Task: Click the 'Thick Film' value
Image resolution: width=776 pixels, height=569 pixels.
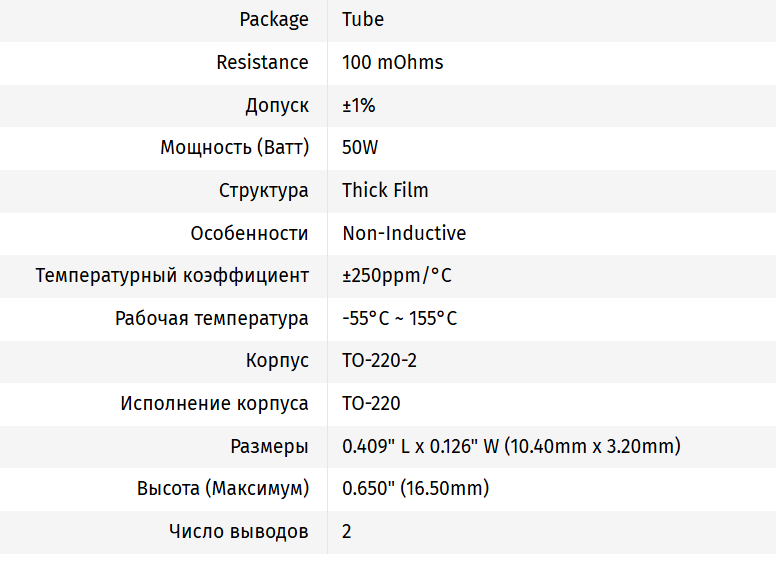Action: pos(385,190)
